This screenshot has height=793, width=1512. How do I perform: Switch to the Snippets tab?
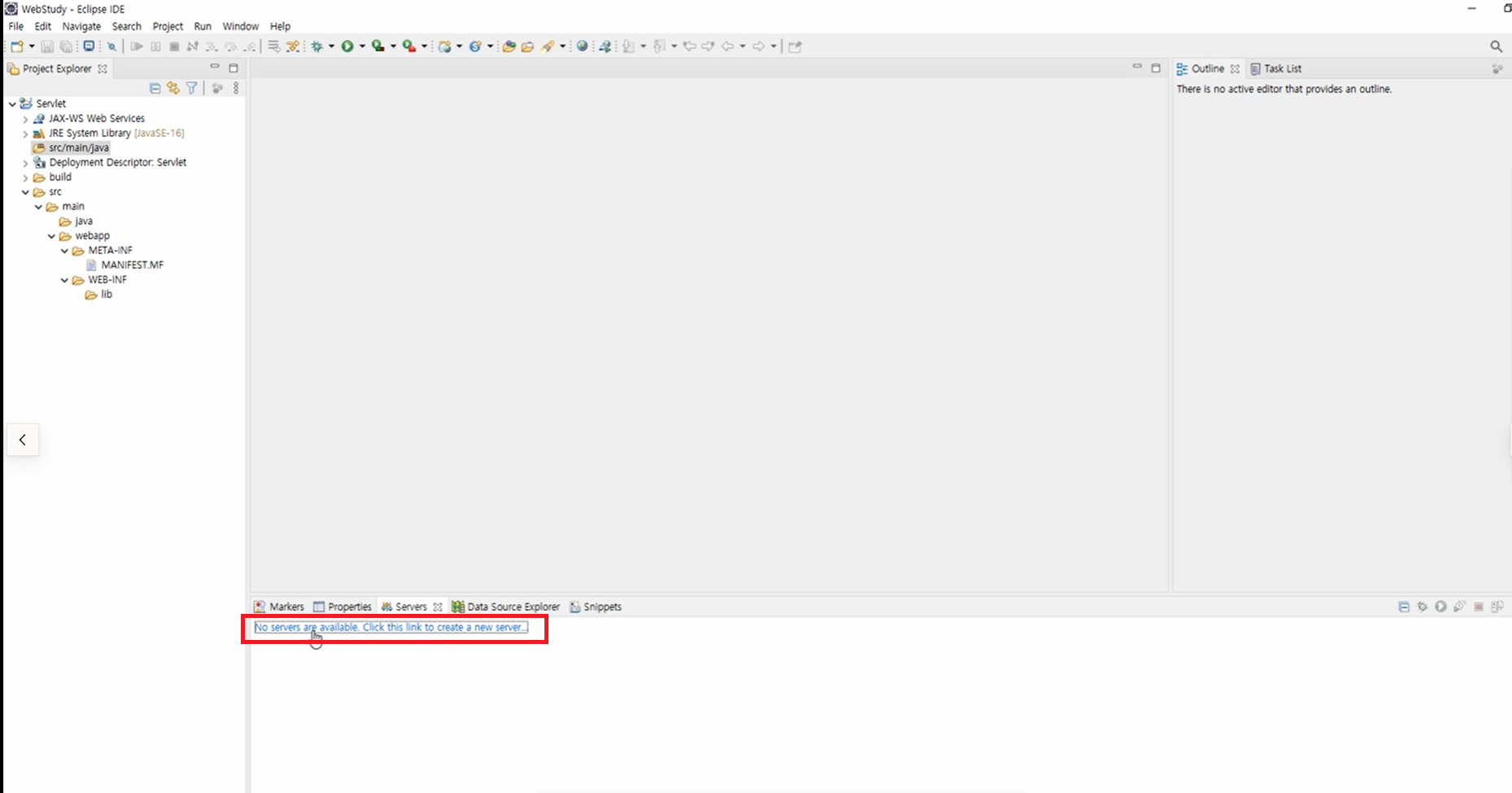coord(596,607)
